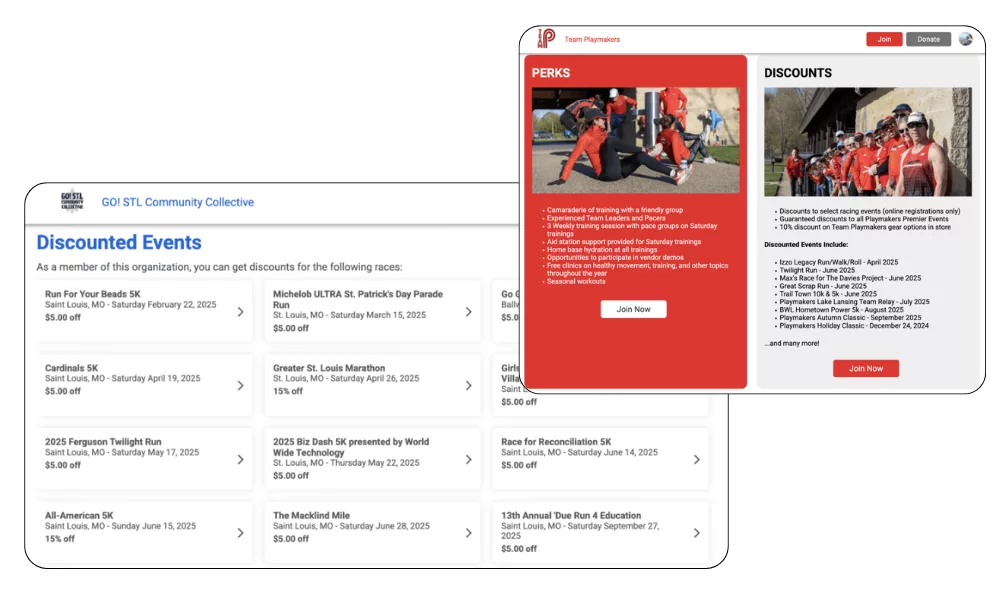The width and height of the screenshot is (1000, 600).
Task: Open the Discounts team photo
Action: point(867,142)
